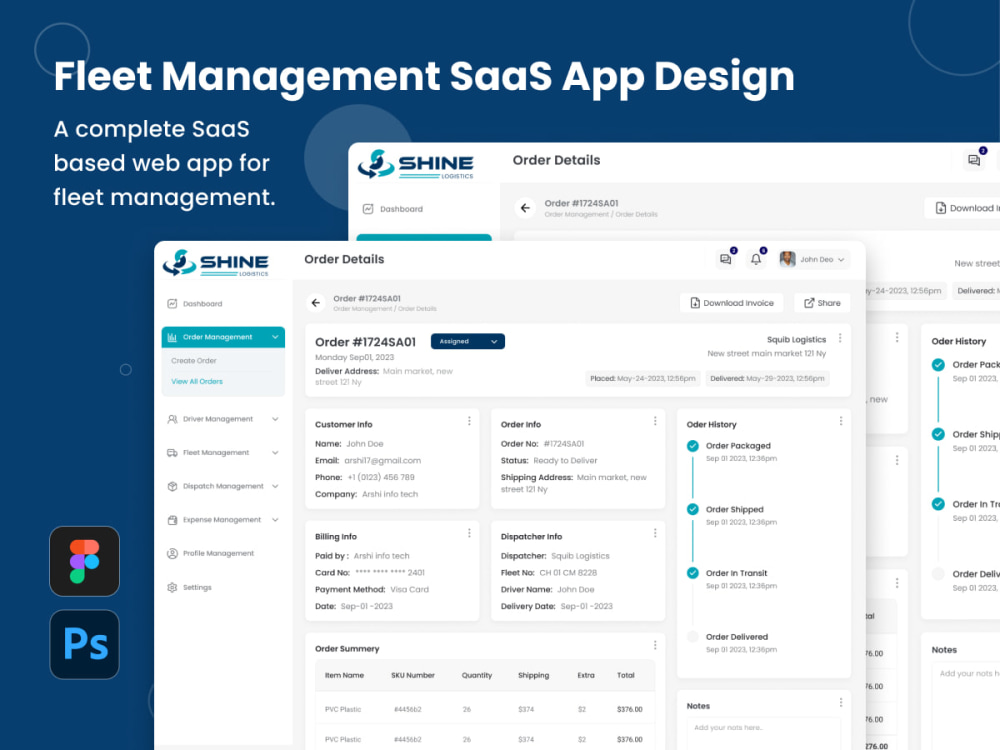Click the Driver Management people icon
Screen dimensions: 1000x750
172,419
